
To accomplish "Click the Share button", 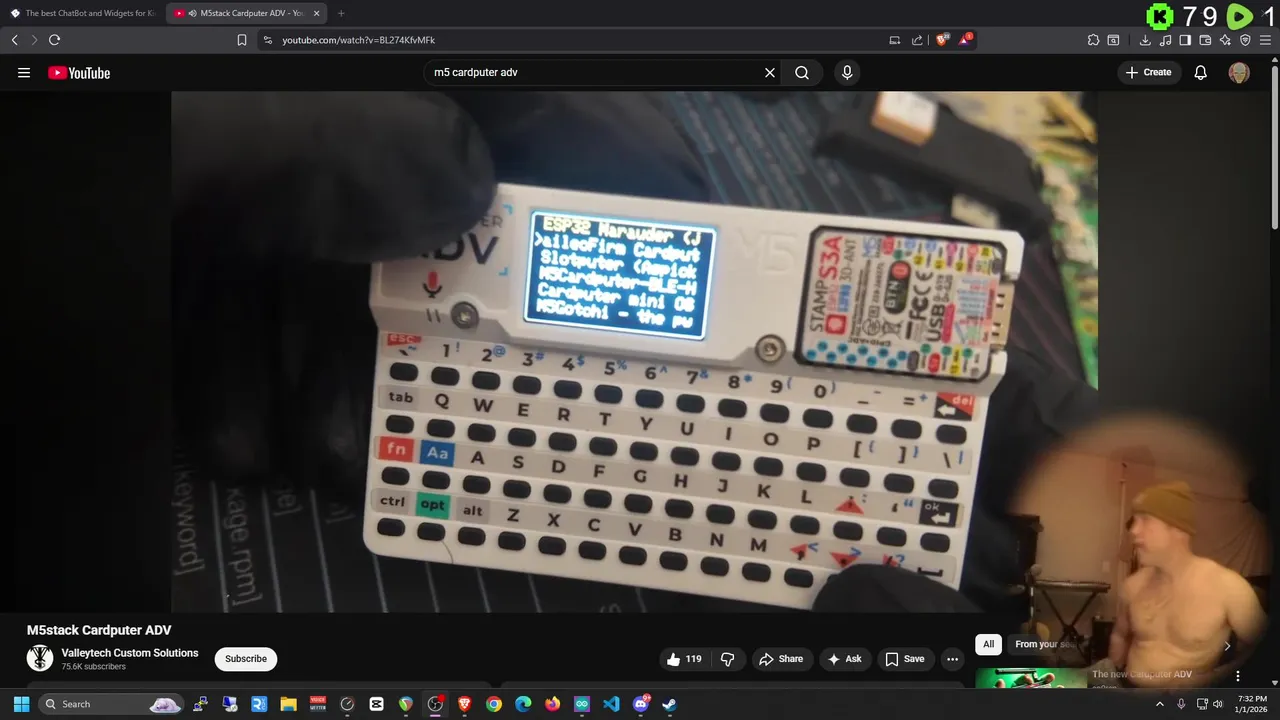I will pos(781,659).
